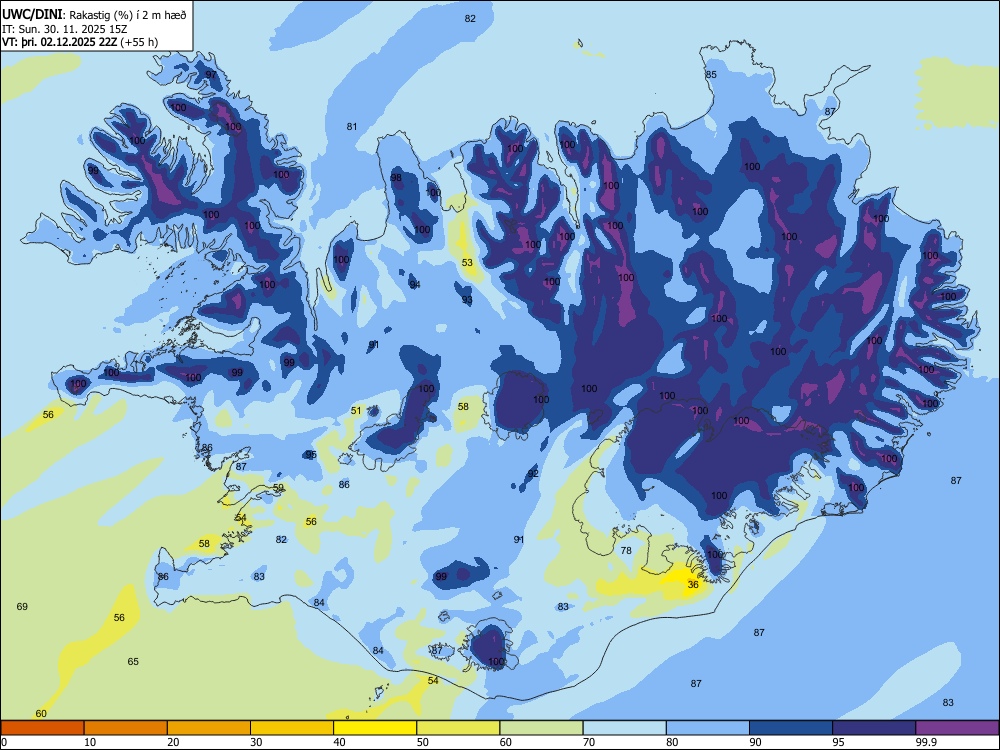Pick the light orange 20–30 legend band
This screenshot has height=750, width=1000.
point(209,728)
